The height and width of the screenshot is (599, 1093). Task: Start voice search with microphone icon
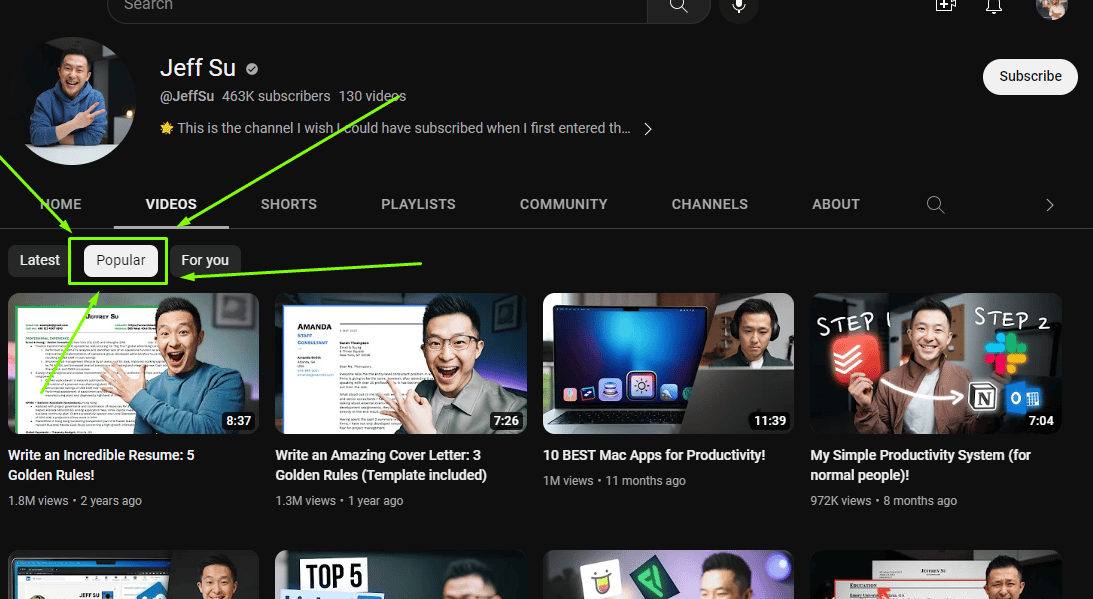pyautogui.click(x=739, y=7)
